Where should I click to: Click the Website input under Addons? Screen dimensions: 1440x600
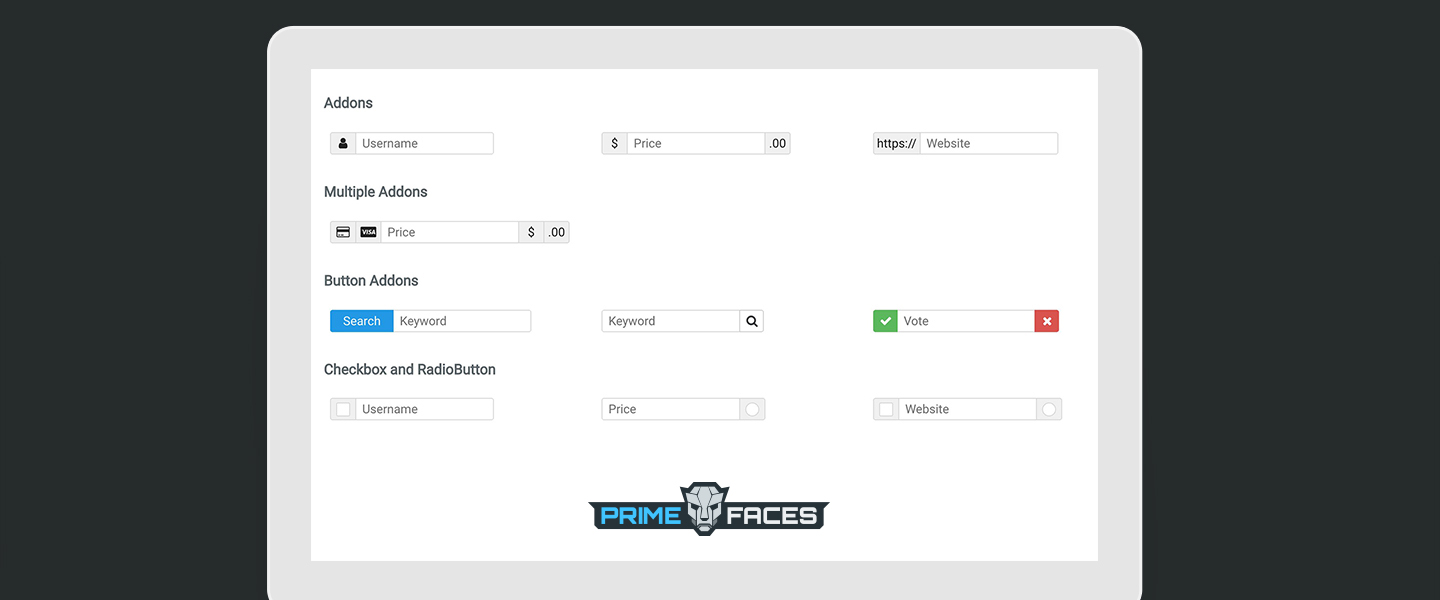coord(989,143)
